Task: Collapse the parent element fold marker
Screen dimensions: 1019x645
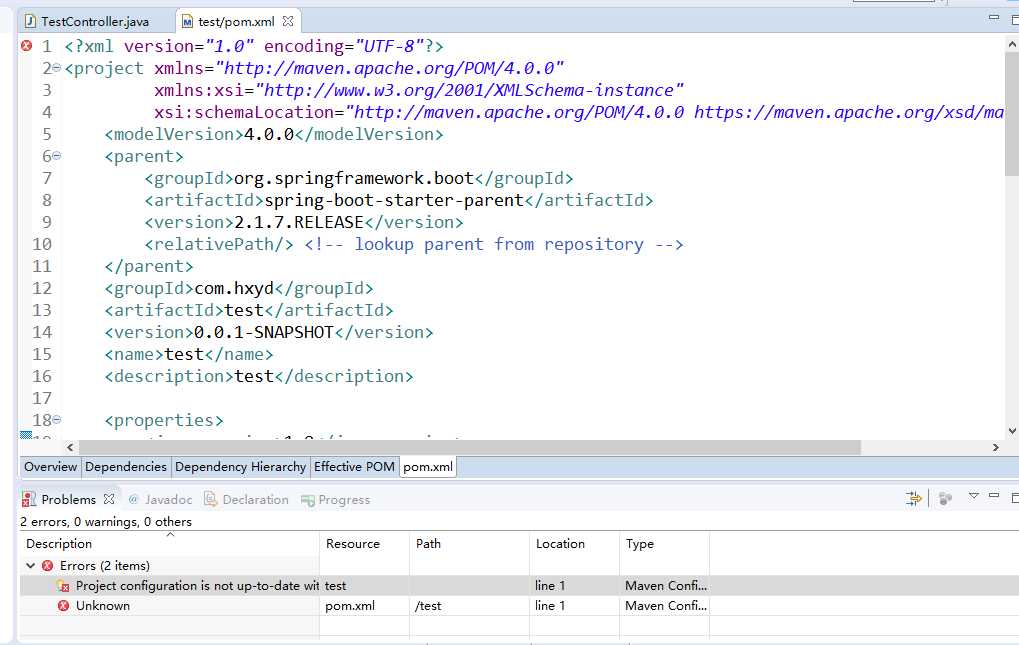Action: pos(57,156)
